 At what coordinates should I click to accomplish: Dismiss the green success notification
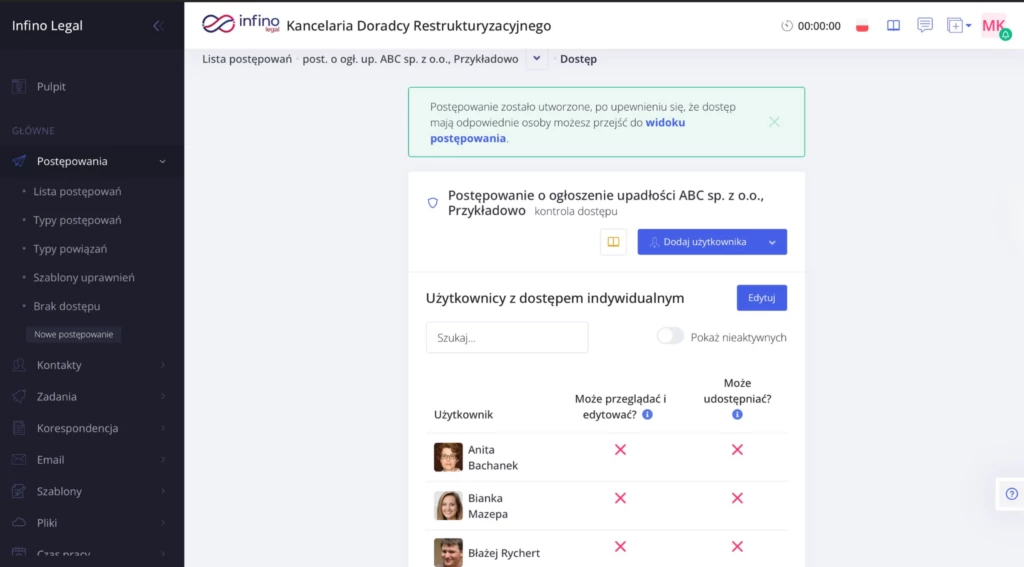[774, 122]
